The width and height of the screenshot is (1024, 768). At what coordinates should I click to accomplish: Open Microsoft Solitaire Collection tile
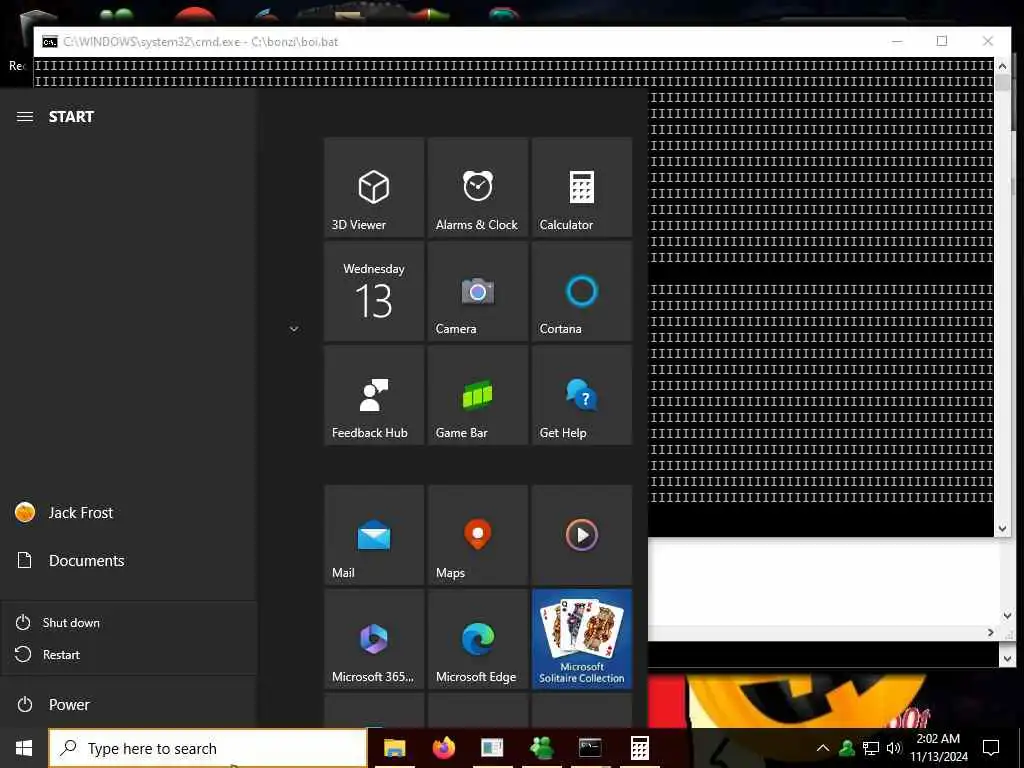click(x=582, y=639)
